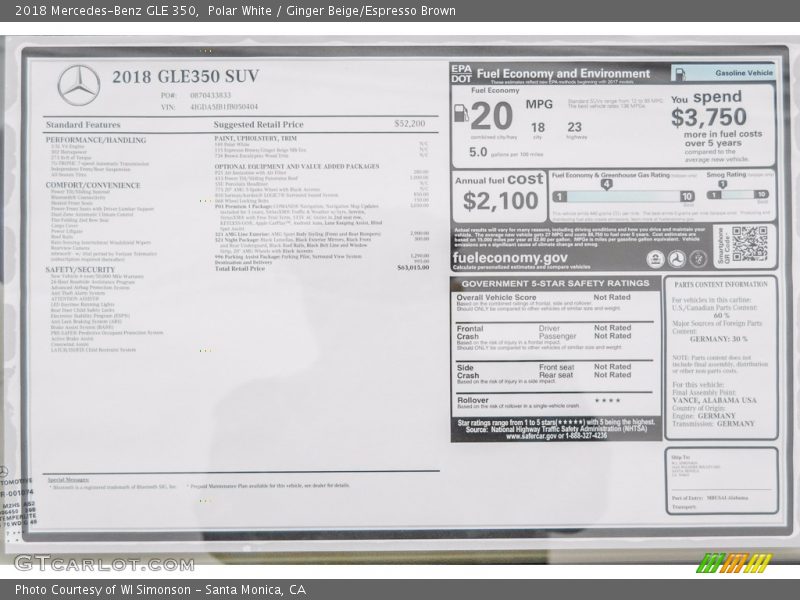The width and height of the screenshot is (800, 600).
Task: Click the EPA DOT logo
Action: (461, 74)
